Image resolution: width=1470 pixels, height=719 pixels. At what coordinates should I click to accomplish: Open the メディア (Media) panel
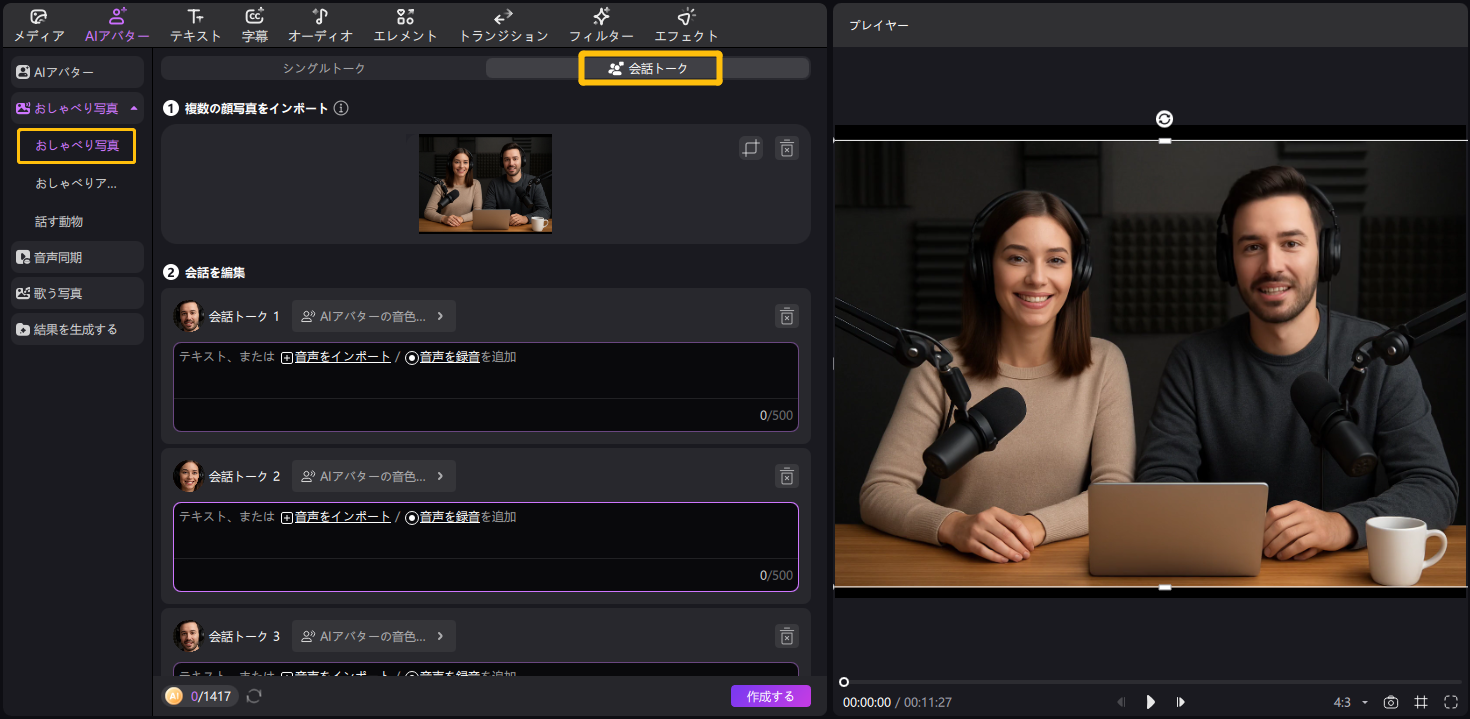[x=39, y=26]
